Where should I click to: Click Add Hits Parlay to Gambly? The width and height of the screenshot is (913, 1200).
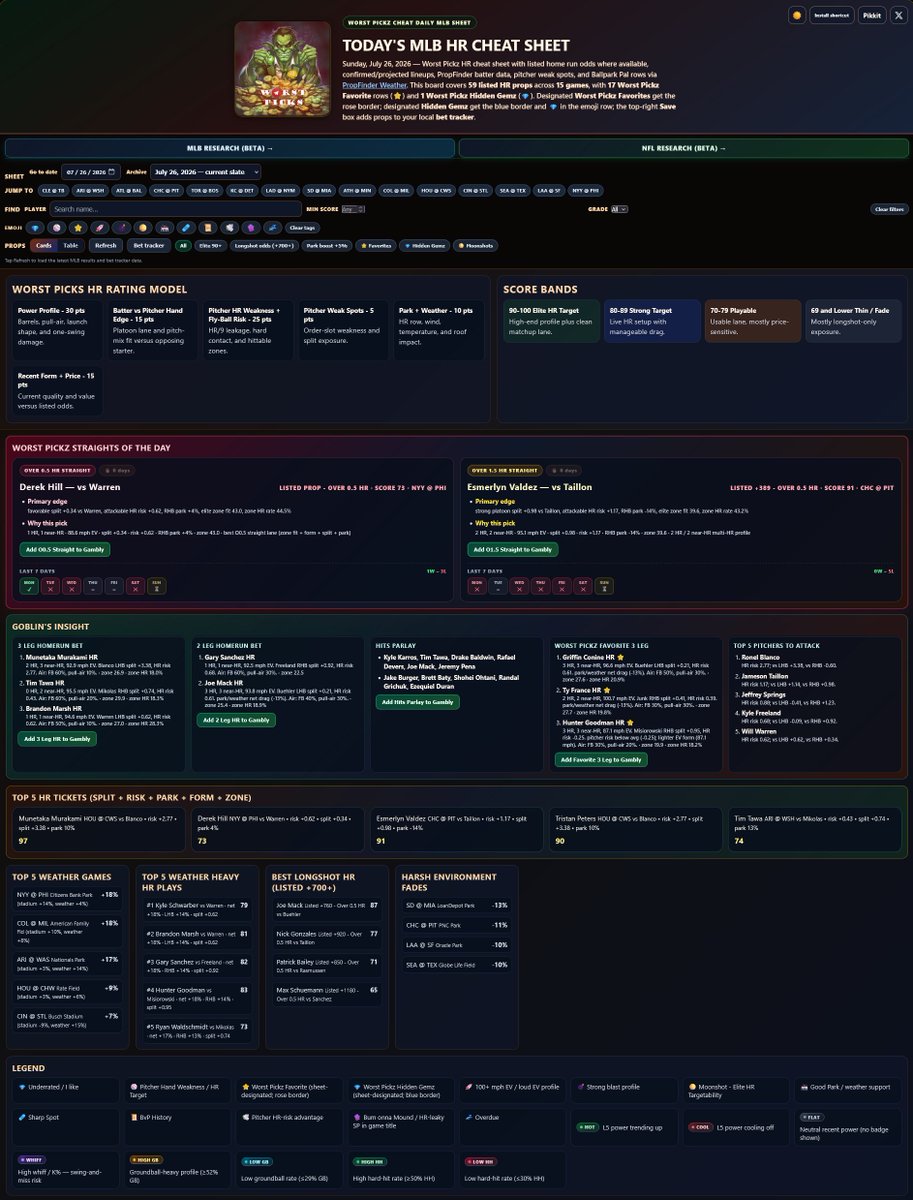(417, 702)
